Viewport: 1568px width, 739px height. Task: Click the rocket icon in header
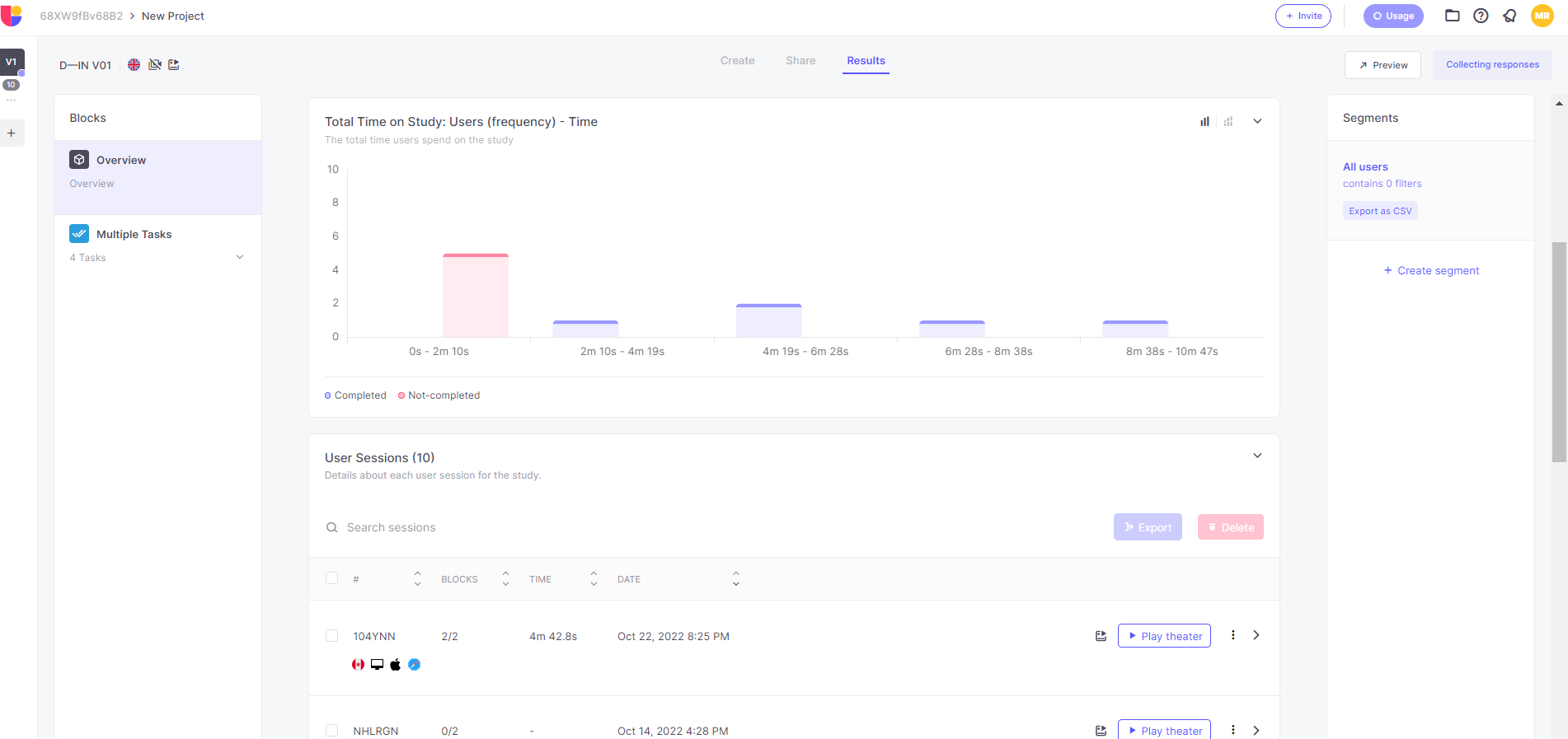pyautogui.click(x=1509, y=16)
